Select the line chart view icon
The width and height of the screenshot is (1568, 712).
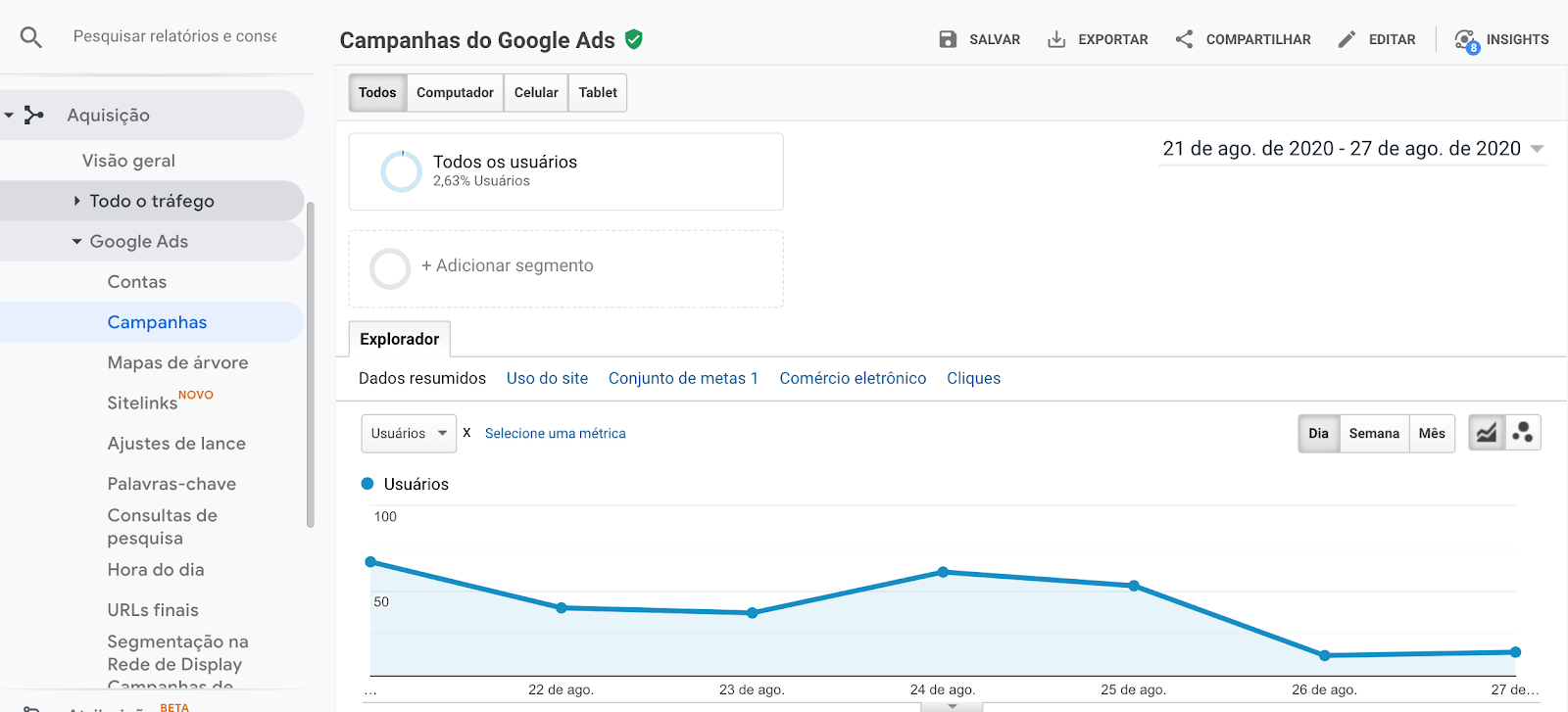[1487, 433]
